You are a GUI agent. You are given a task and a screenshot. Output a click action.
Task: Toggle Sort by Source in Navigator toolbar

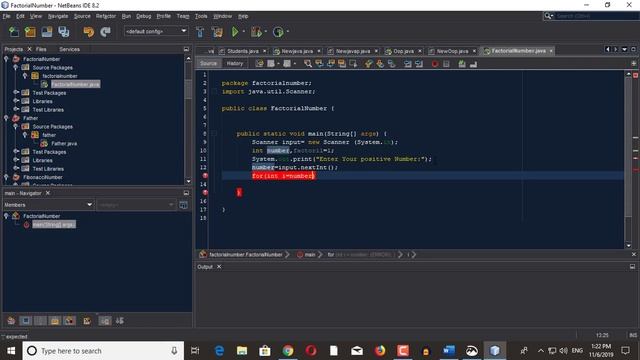(120, 320)
